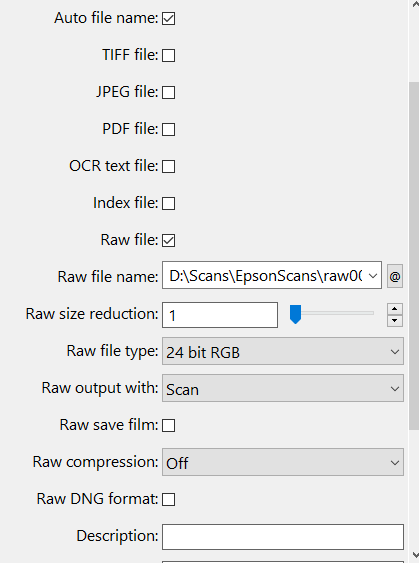The image size is (419, 564).
Task: Uncheck the Auto file name checkbox
Action: point(168,18)
